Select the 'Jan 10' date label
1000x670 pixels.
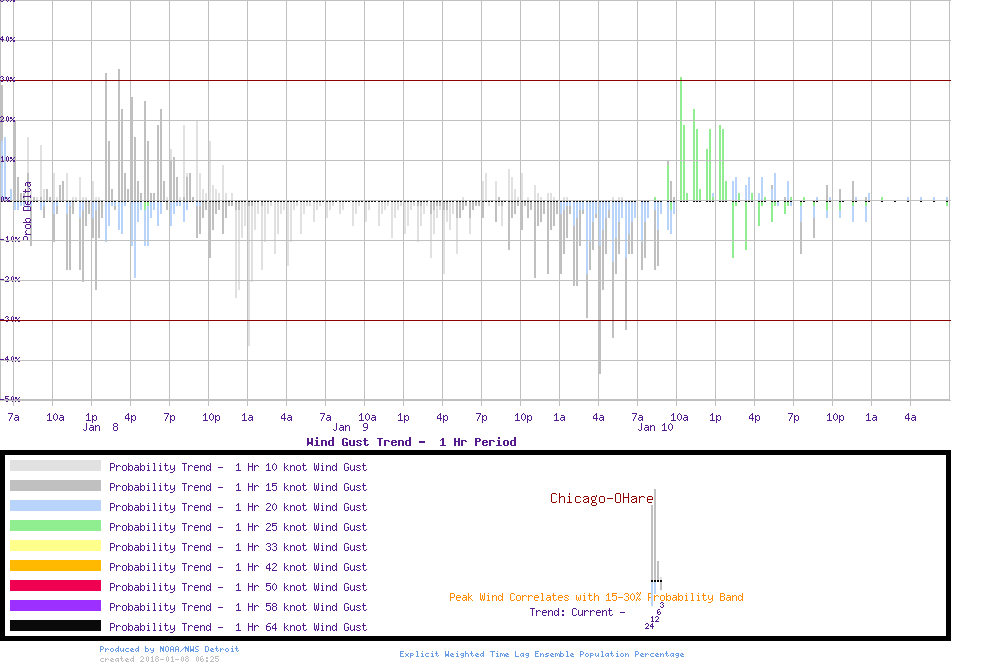[655, 427]
